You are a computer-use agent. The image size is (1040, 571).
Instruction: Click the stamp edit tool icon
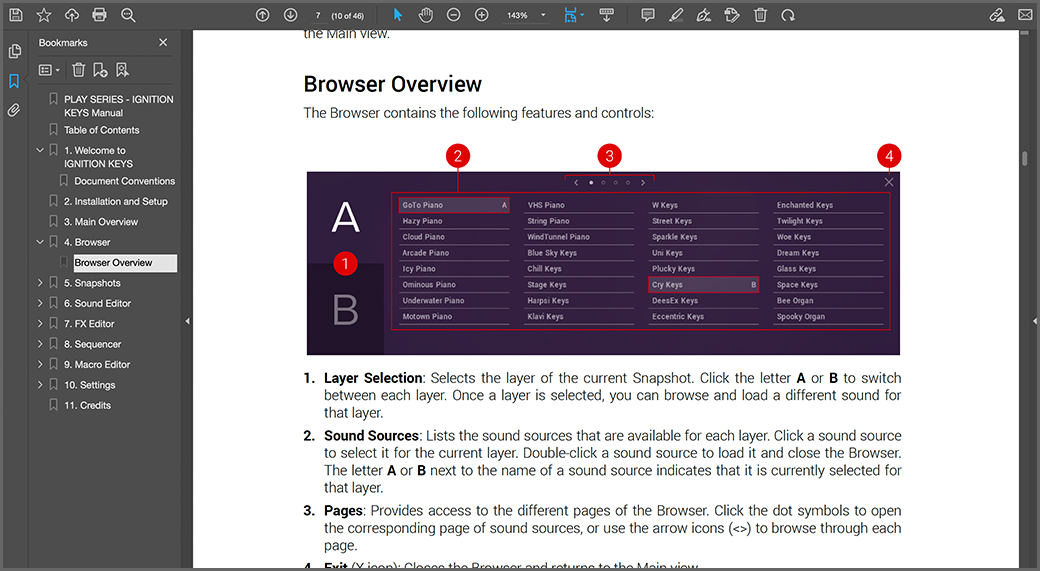point(732,15)
